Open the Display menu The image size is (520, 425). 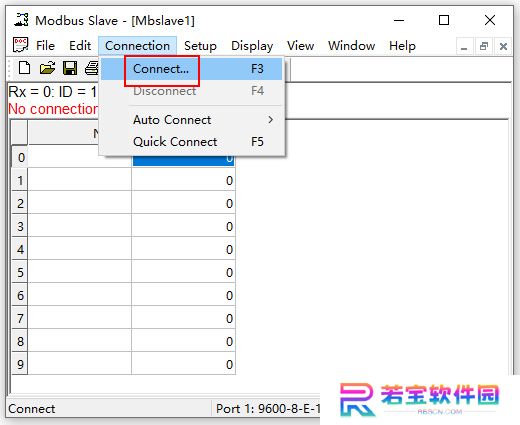[x=252, y=46]
